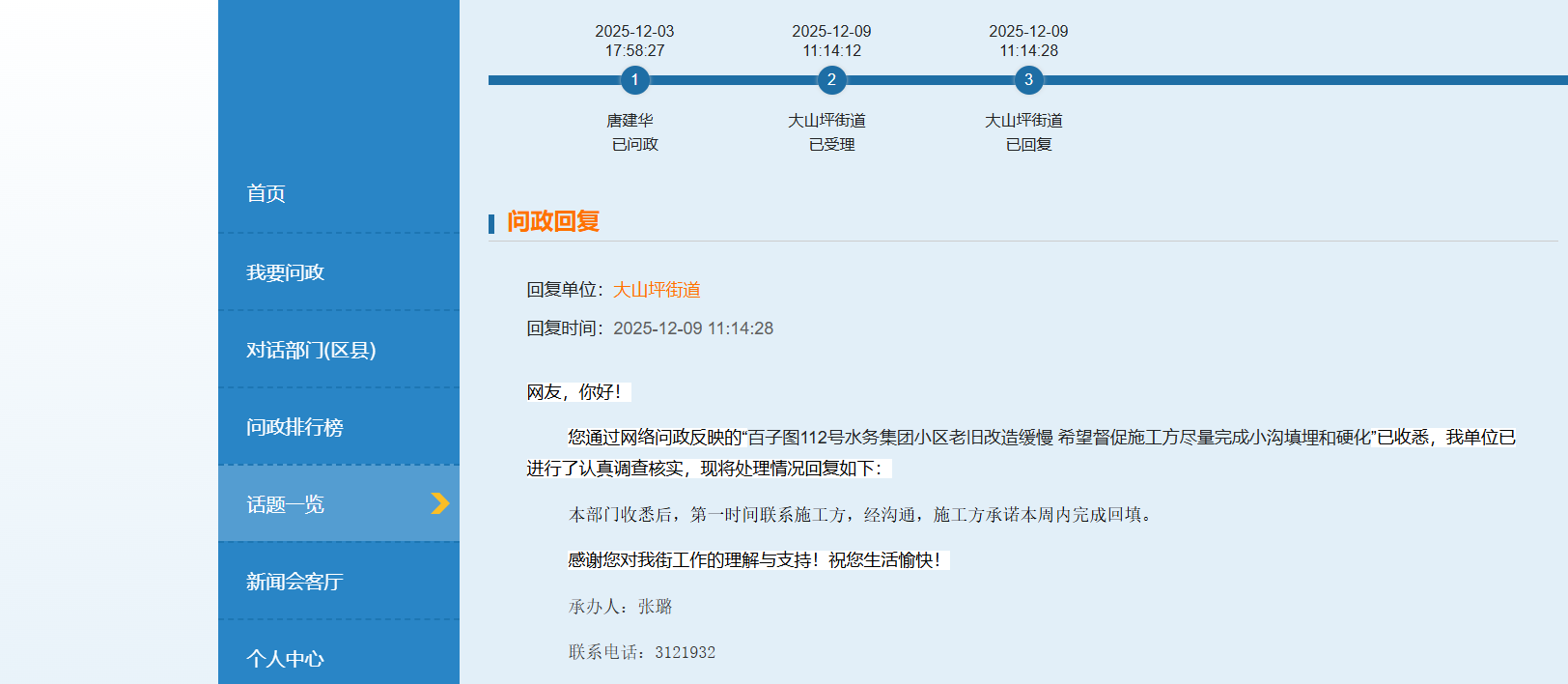Click the yellow chevron arrow beside 话题一览
The image size is (1568, 684).
[x=440, y=503]
